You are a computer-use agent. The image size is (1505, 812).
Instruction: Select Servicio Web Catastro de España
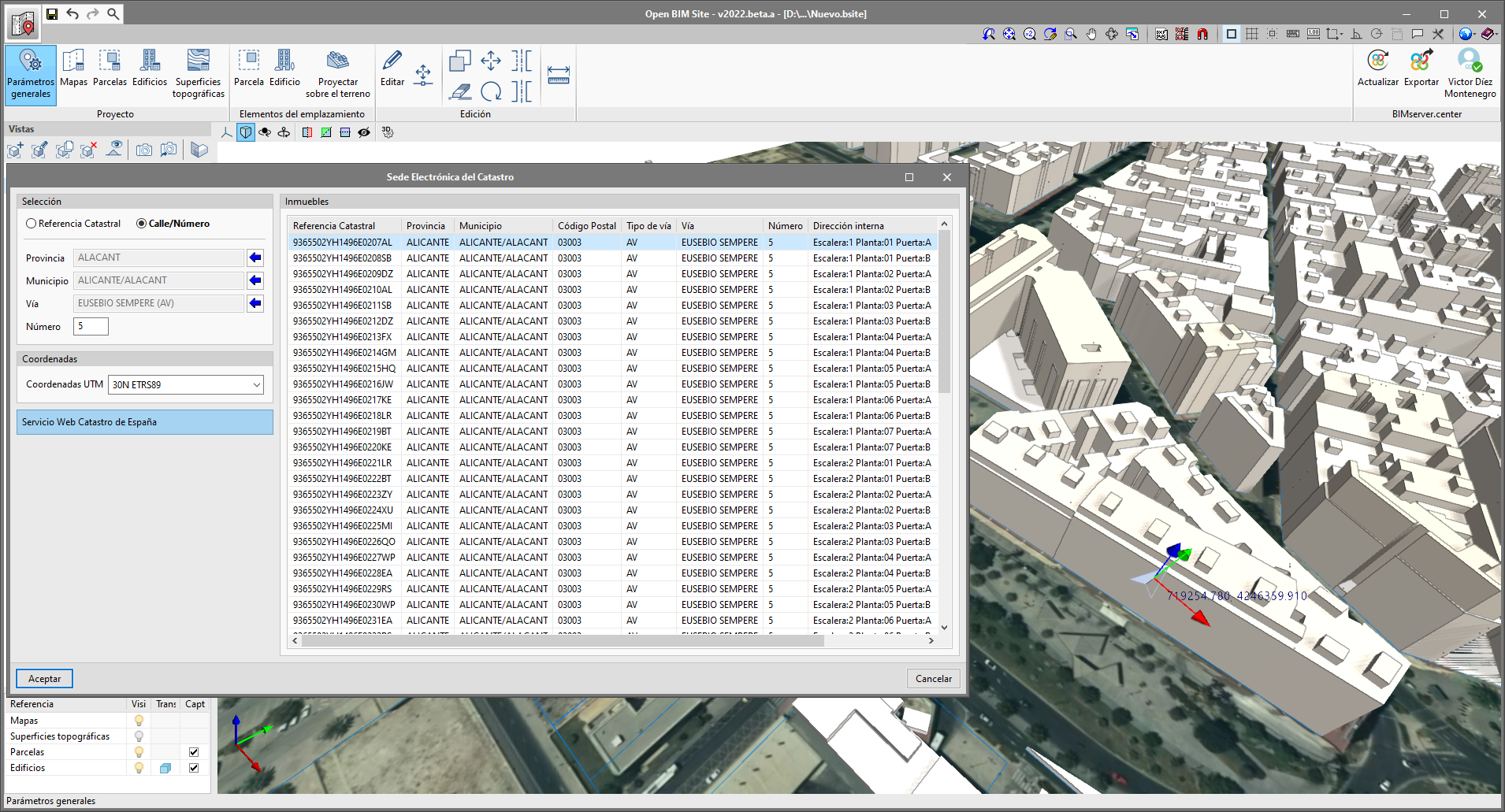click(x=145, y=422)
